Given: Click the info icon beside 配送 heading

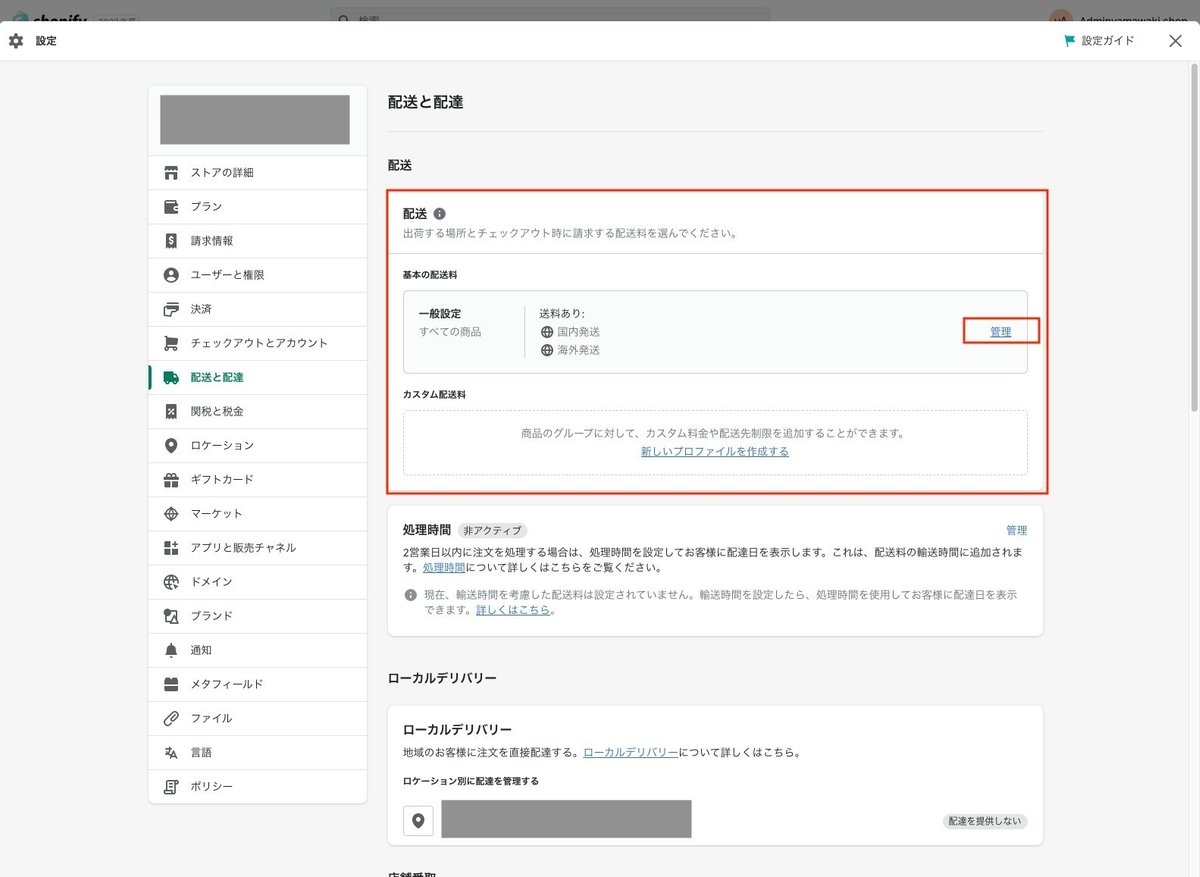Looking at the screenshot, I should (x=440, y=214).
